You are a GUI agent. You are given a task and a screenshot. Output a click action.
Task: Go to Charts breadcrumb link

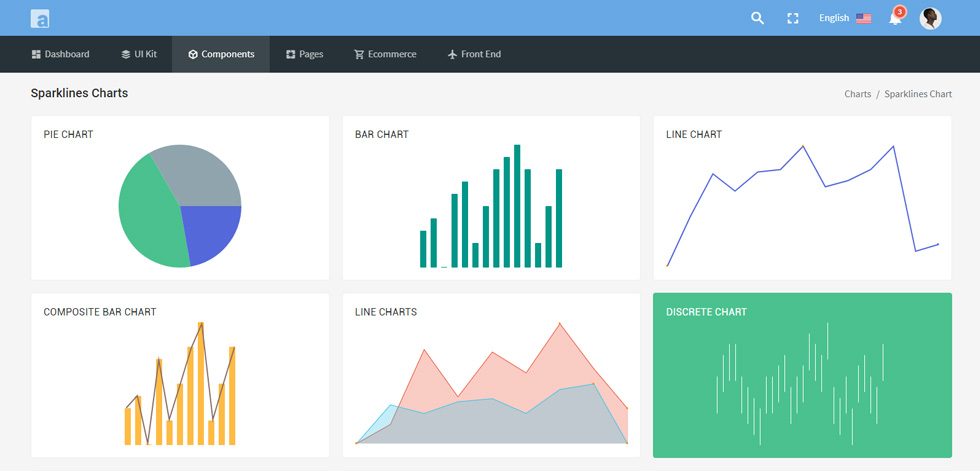tap(858, 94)
